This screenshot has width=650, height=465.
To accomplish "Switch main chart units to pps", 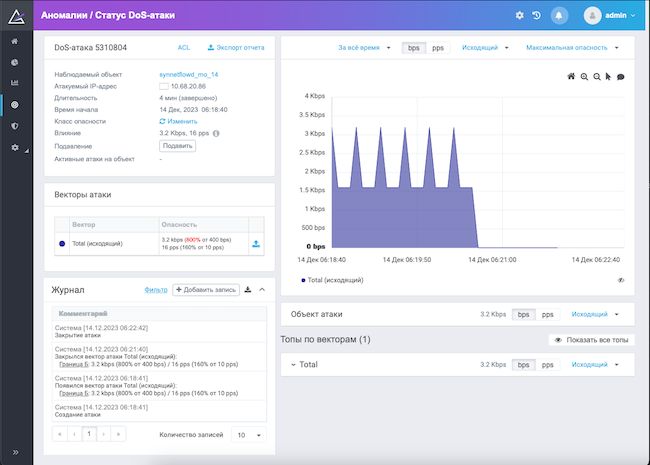I will (x=436, y=47).
